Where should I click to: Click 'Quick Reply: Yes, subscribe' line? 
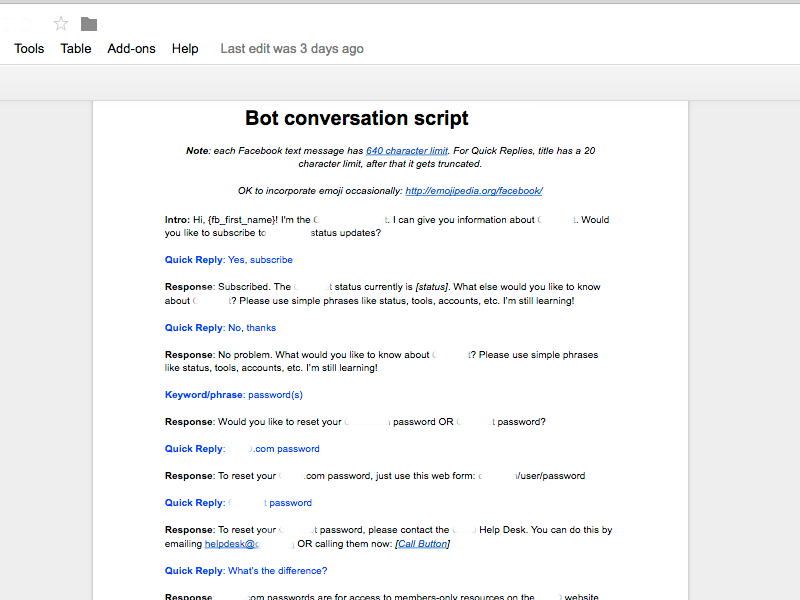(229, 260)
